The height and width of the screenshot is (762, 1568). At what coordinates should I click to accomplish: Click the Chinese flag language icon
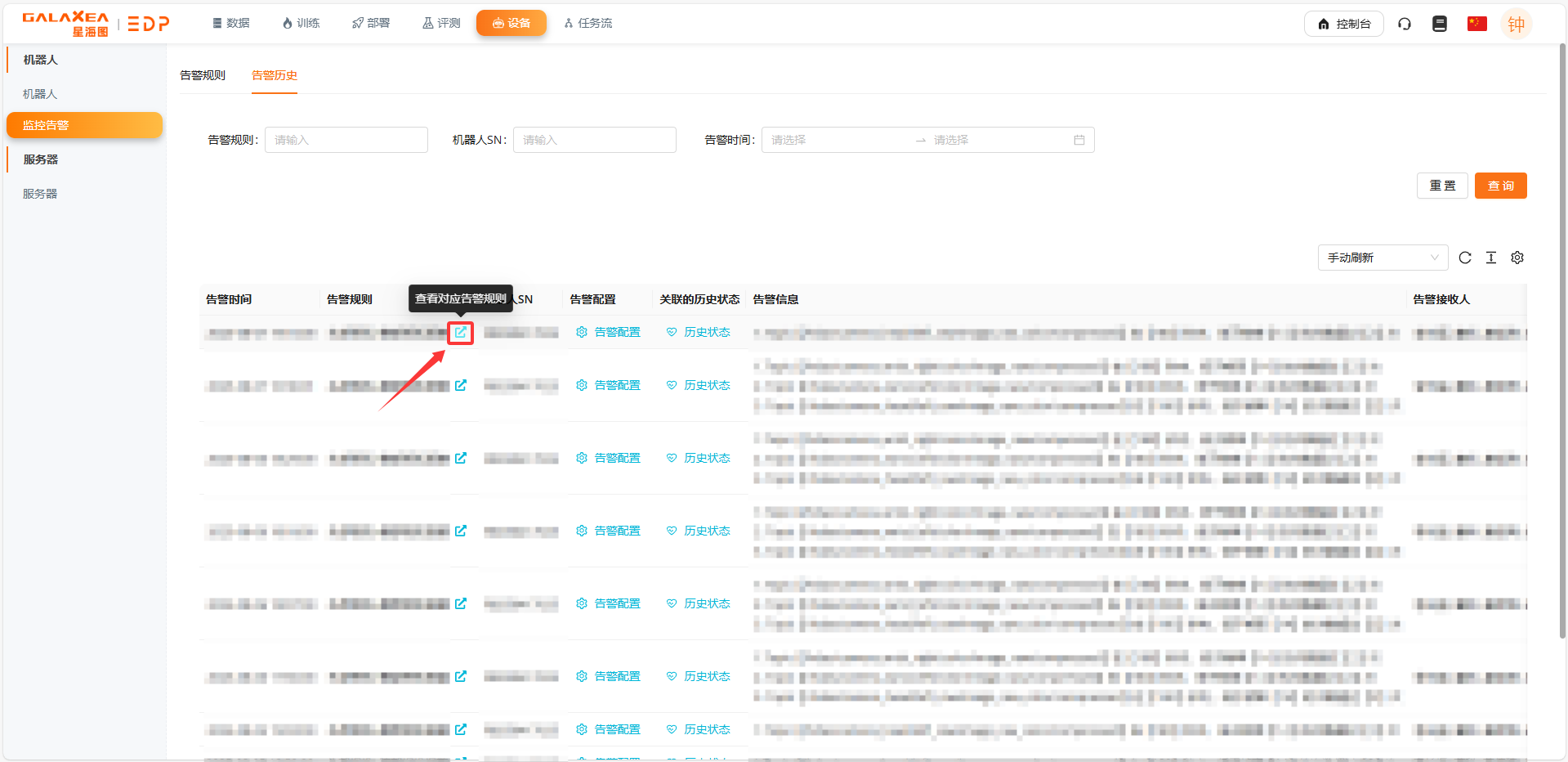tap(1476, 24)
